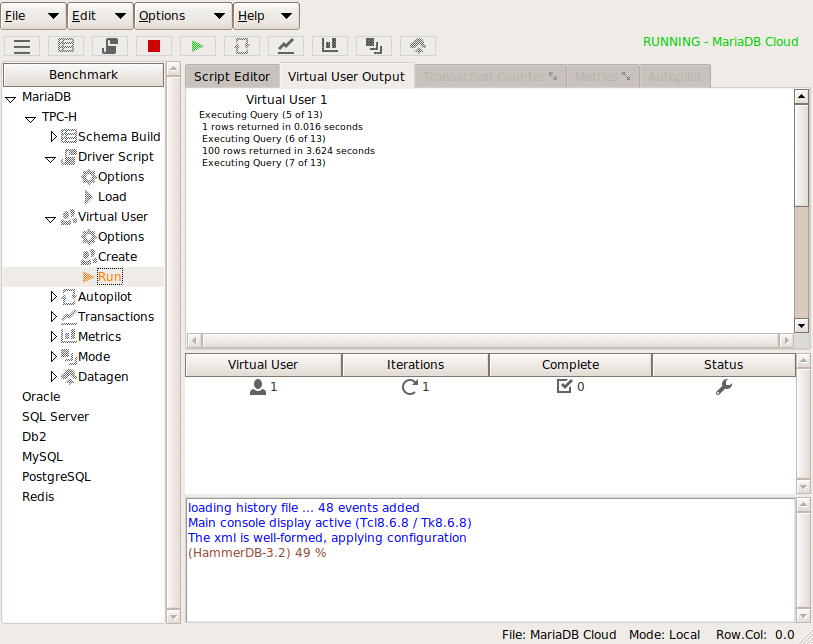Switch to the Script Editor tab
The width and height of the screenshot is (813, 644).
tap(232, 77)
